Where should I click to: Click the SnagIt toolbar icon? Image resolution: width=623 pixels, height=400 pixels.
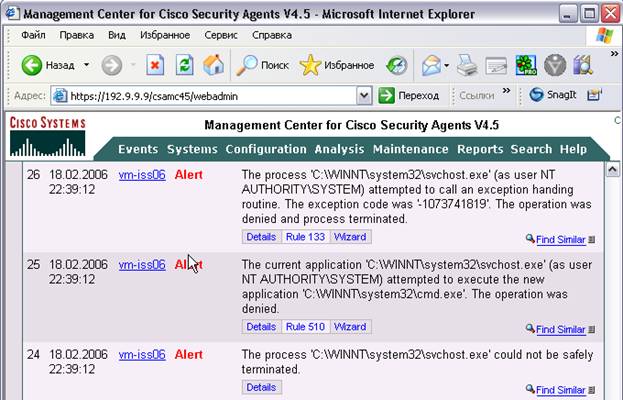[555, 95]
